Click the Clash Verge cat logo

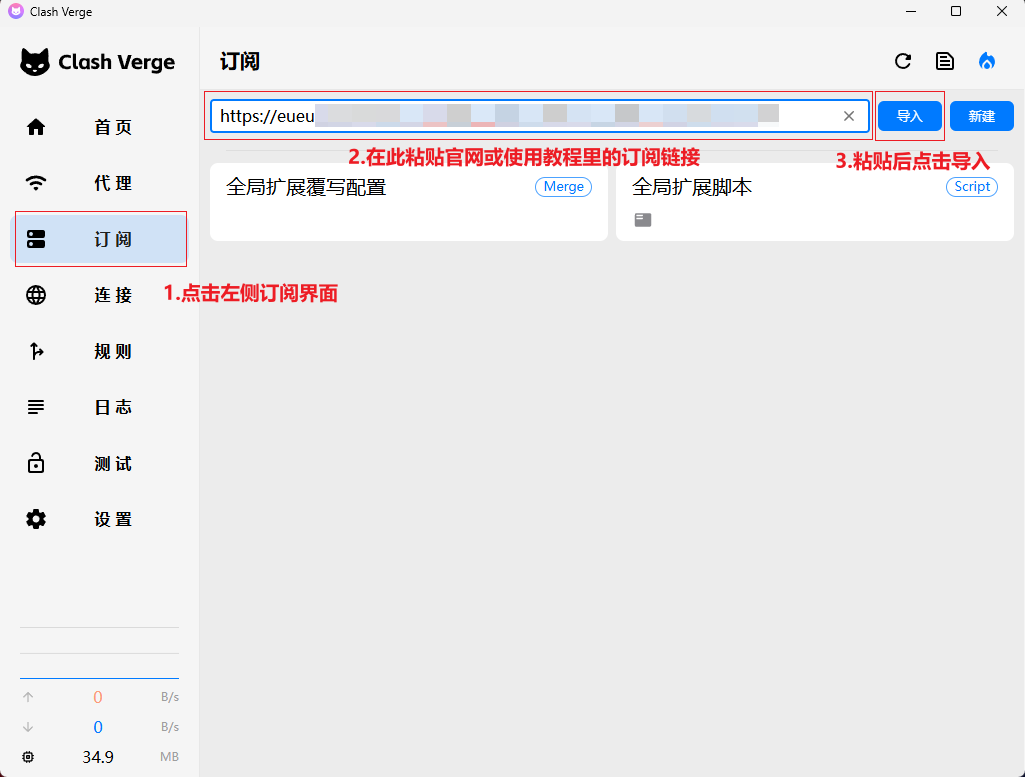pos(35,62)
